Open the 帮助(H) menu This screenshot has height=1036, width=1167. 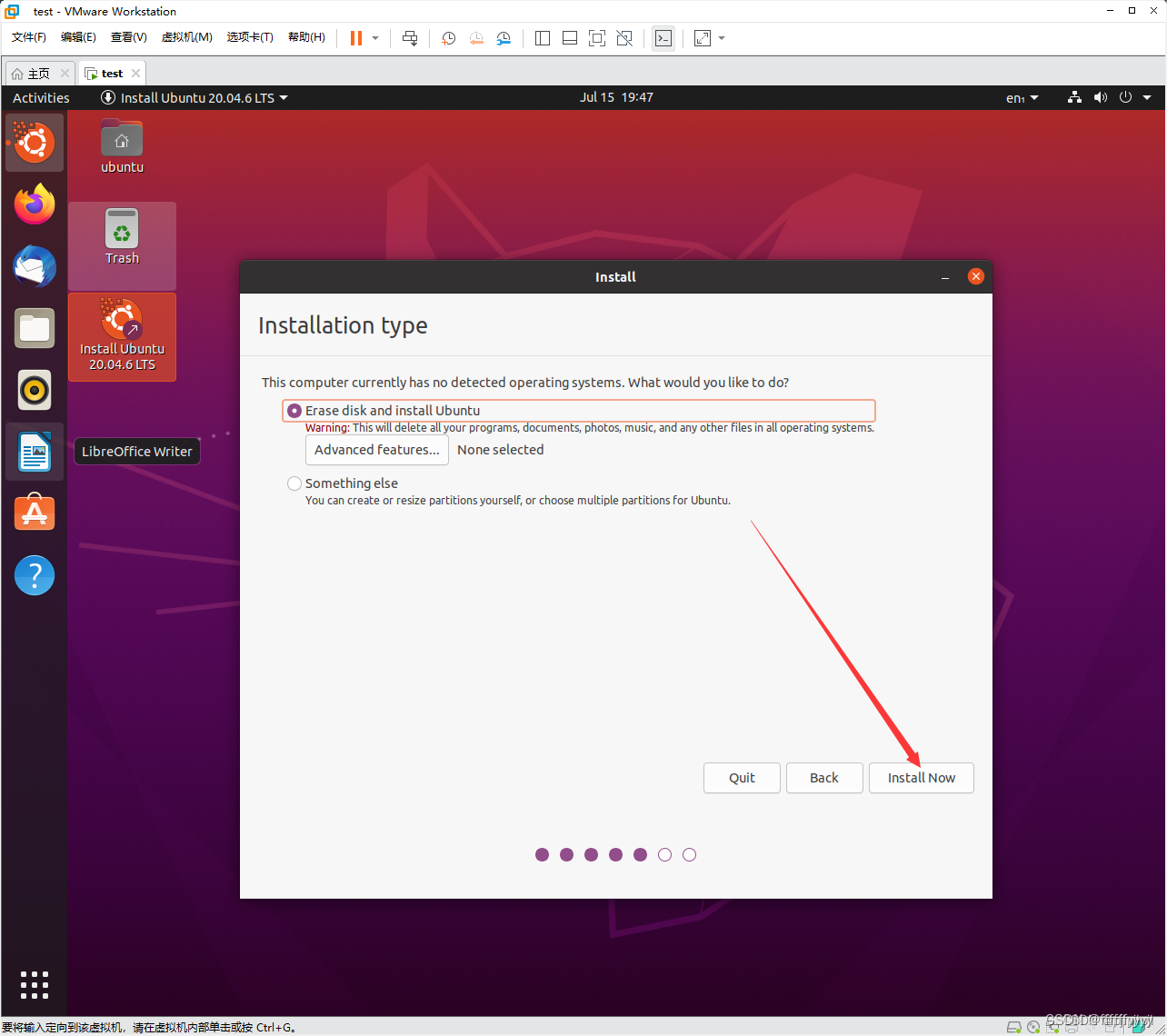(x=306, y=37)
